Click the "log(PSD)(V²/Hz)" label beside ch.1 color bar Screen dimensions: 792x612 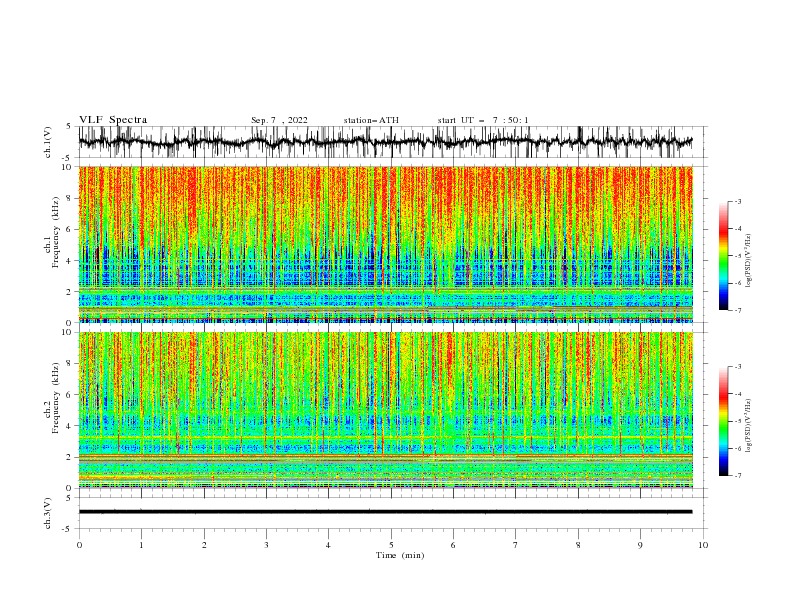tap(748, 261)
